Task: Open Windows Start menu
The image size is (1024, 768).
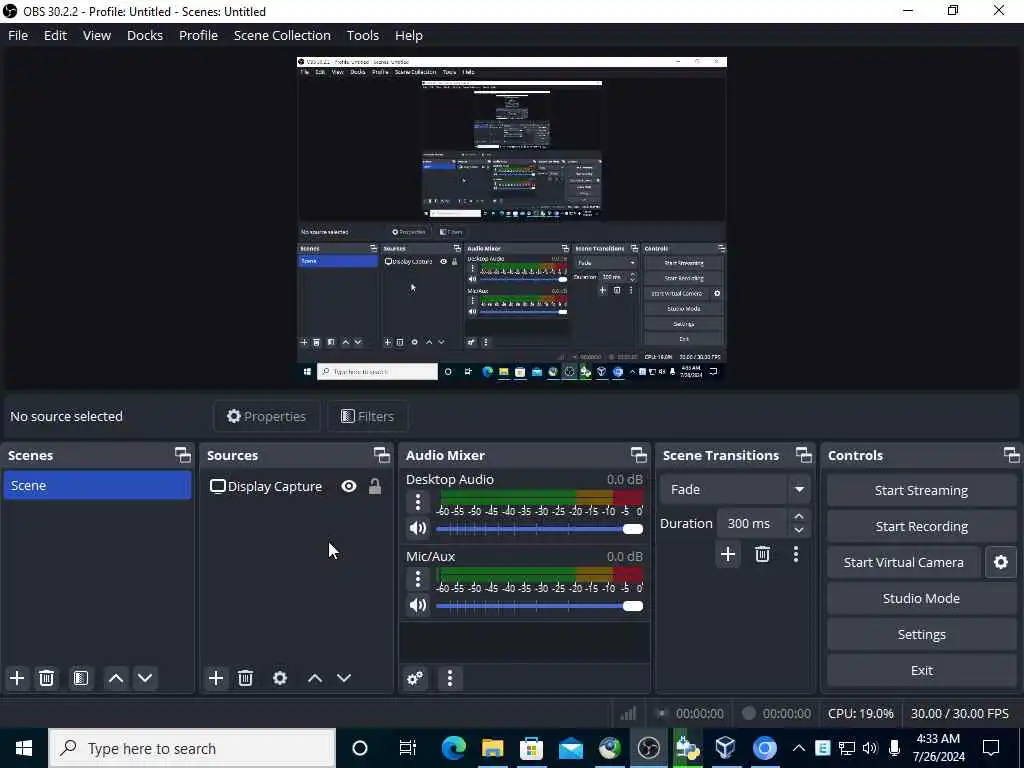Action: 24,748
